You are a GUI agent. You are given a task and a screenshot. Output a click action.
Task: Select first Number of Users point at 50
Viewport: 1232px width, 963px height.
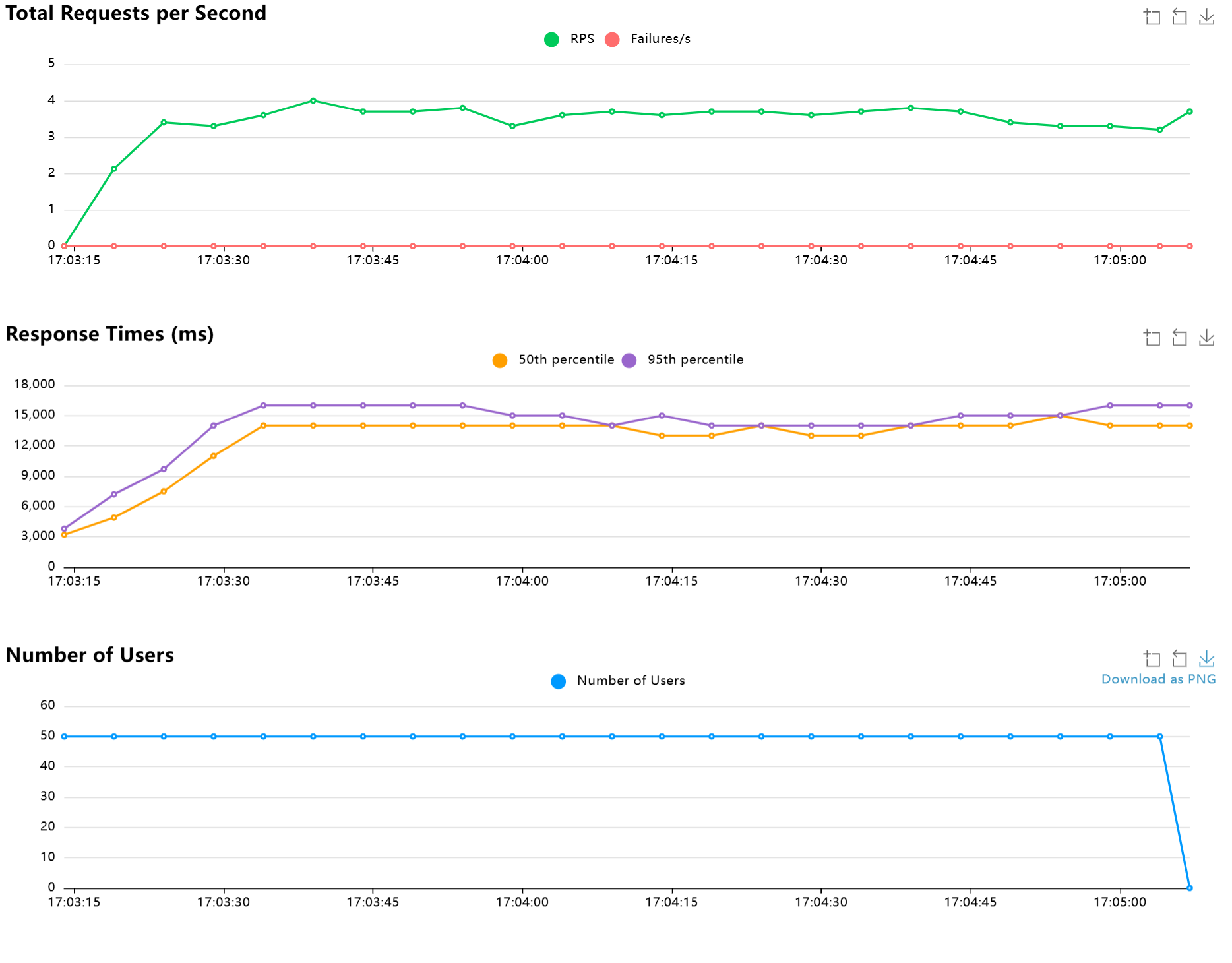pos(64,736)
